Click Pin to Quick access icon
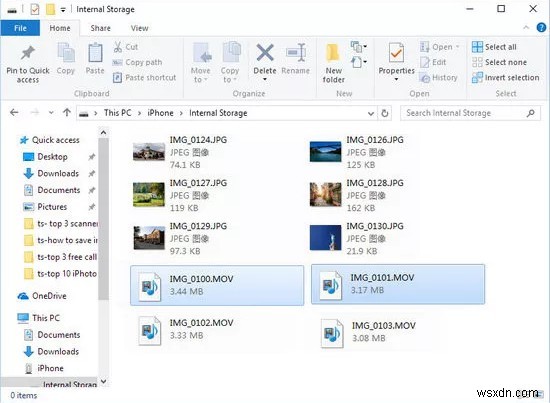 (x=28, y=53)
